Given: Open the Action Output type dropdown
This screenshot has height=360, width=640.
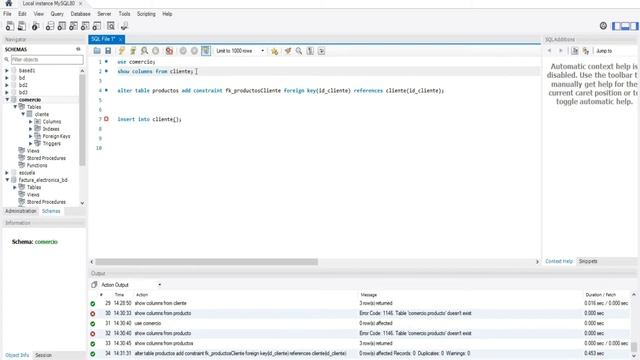Looking at the screenshot, I should (x=131, y=284).
